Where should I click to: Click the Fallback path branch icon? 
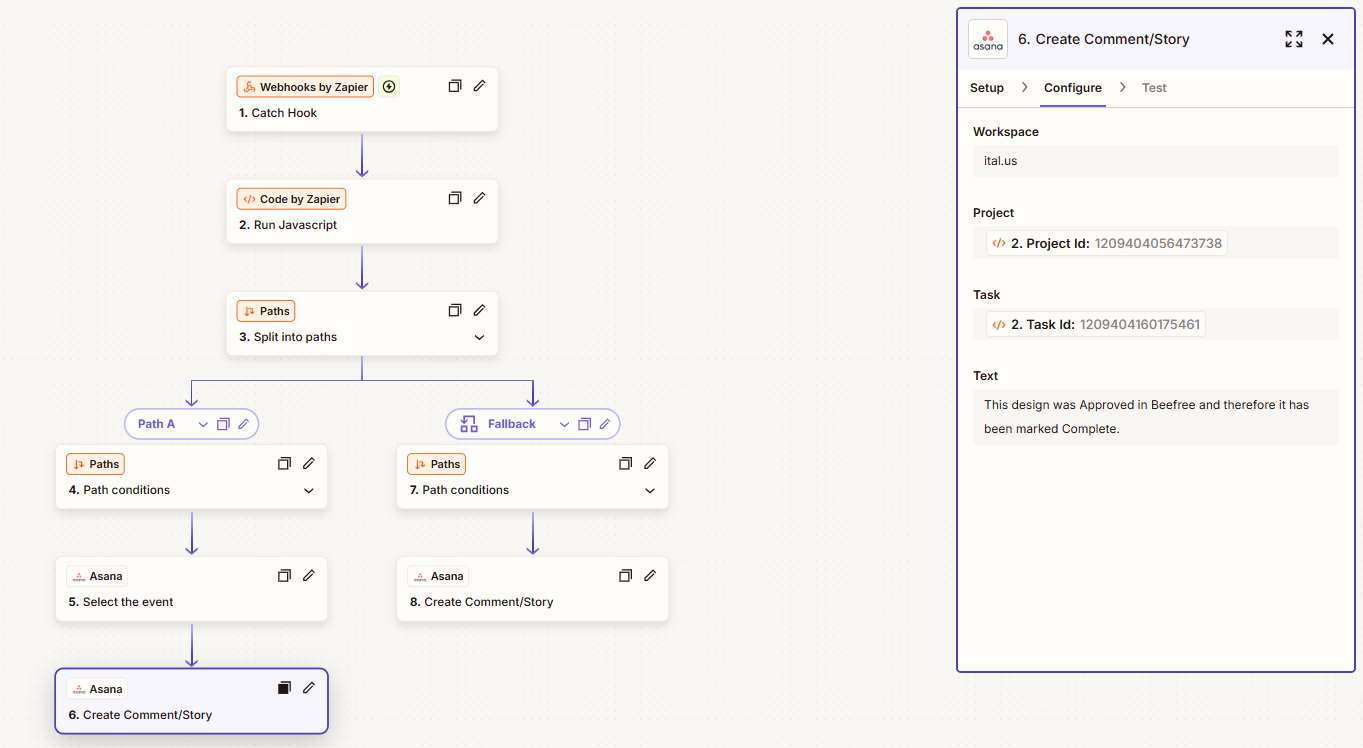point(468,424)
